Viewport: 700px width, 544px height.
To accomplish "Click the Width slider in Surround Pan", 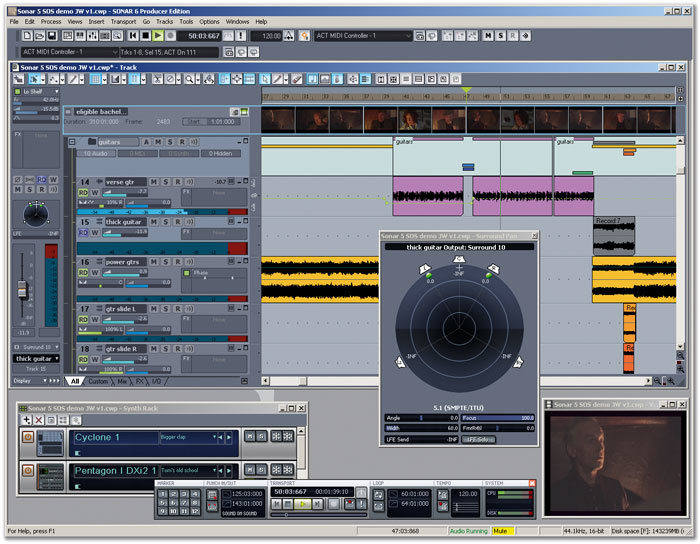I will coord(421,428).
